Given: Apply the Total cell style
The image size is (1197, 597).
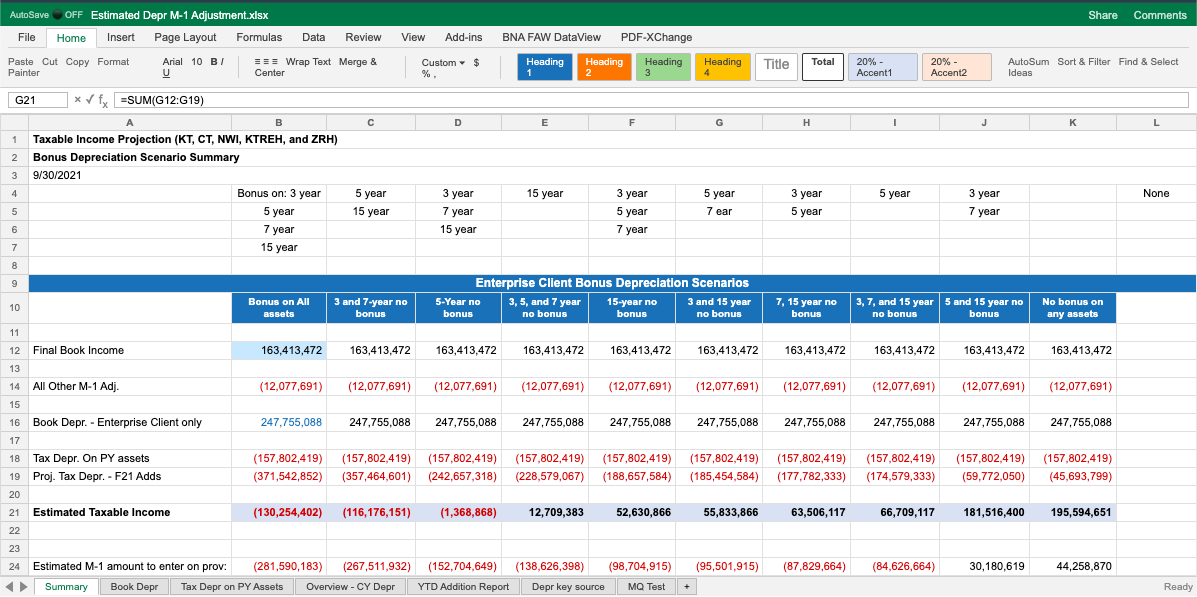Looking at the screenshot, I should pos(823,66).
